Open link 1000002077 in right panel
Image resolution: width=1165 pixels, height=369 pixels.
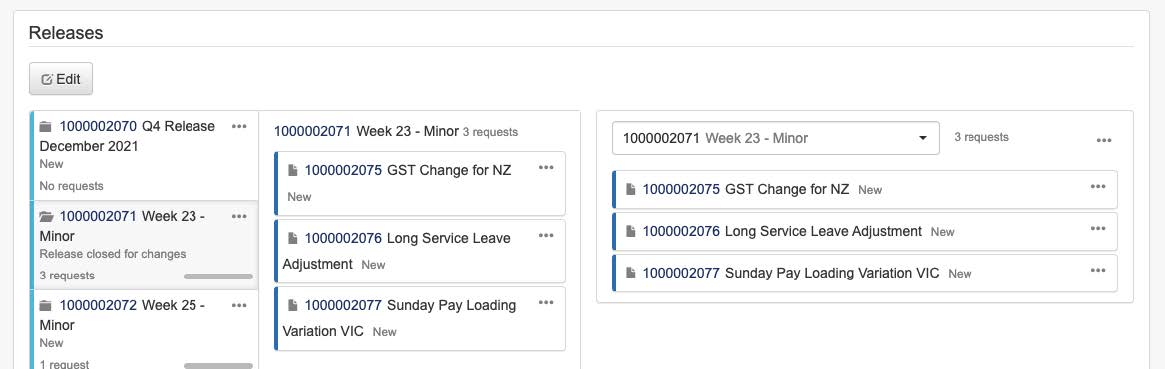point(681,272)
